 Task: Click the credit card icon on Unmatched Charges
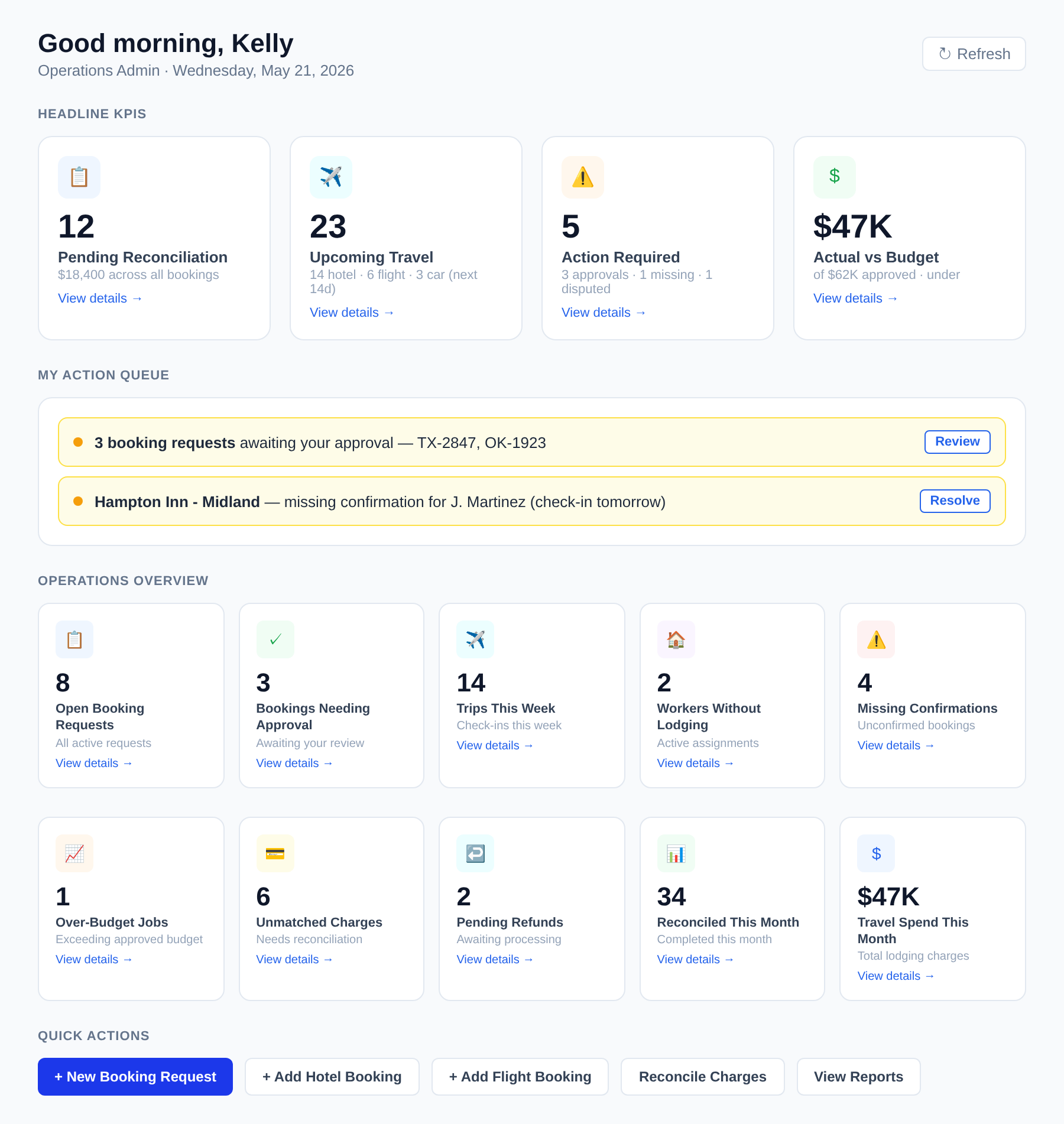pyautogui.click(x=275, y=853)
